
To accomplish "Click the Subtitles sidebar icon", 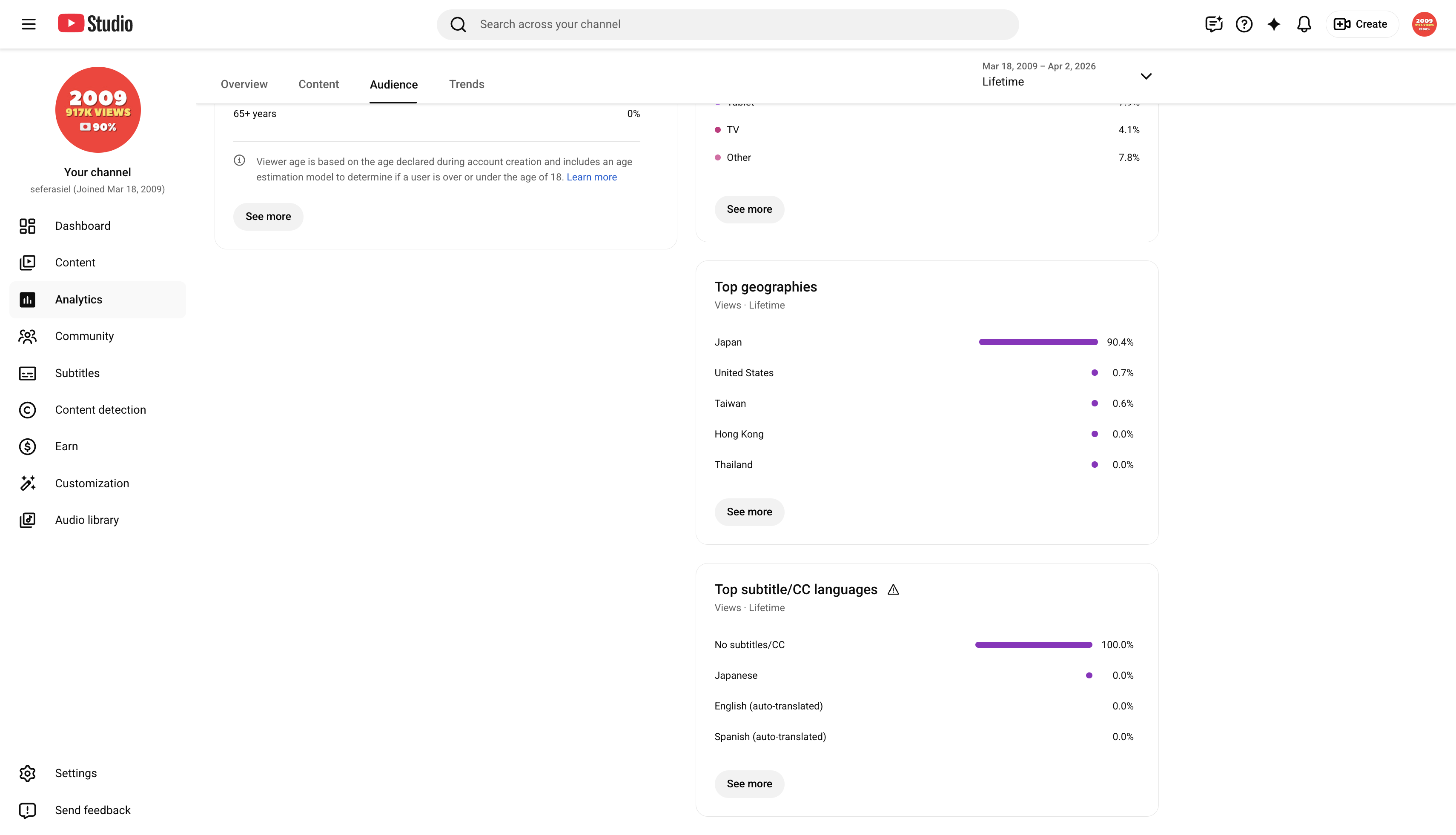I will (x=28, y=373).
